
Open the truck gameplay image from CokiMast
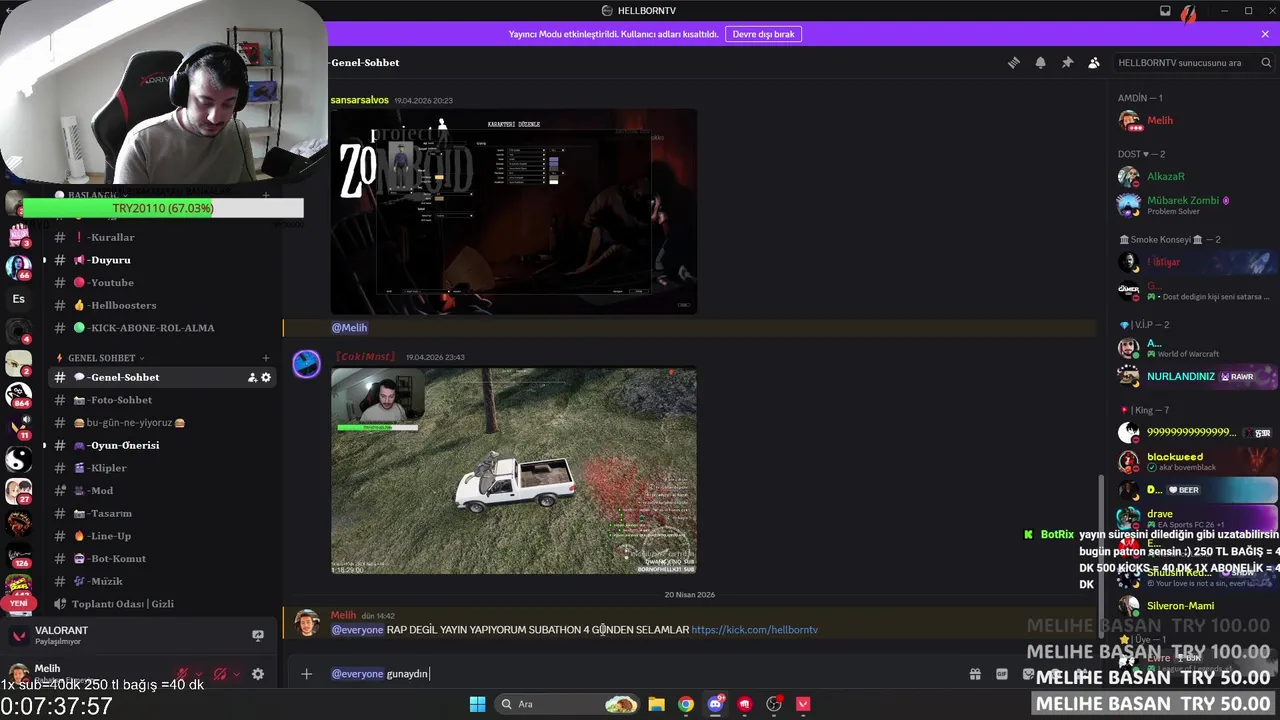(514, 471)
